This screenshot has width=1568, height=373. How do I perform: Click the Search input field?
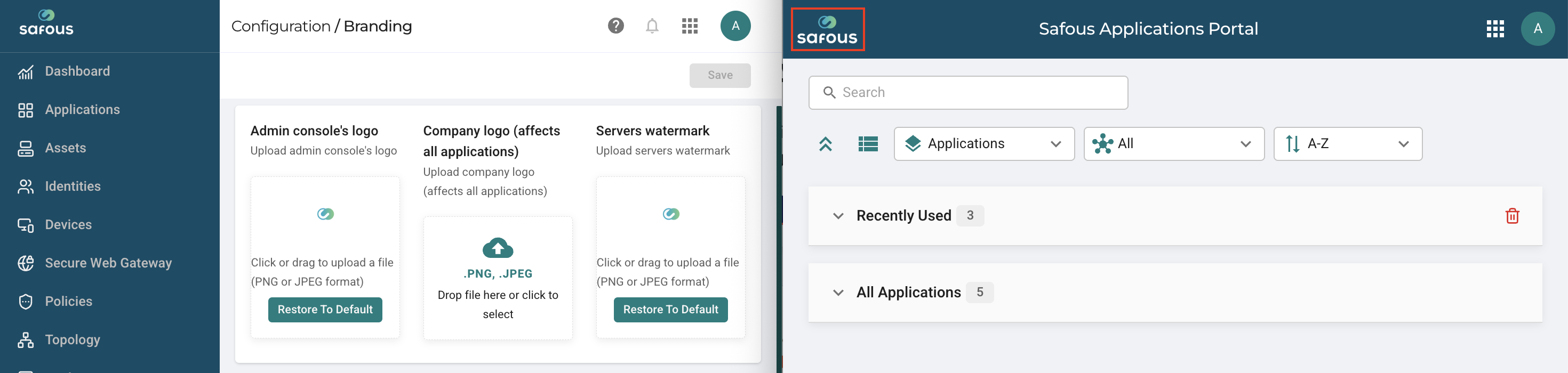click(968, 93)
